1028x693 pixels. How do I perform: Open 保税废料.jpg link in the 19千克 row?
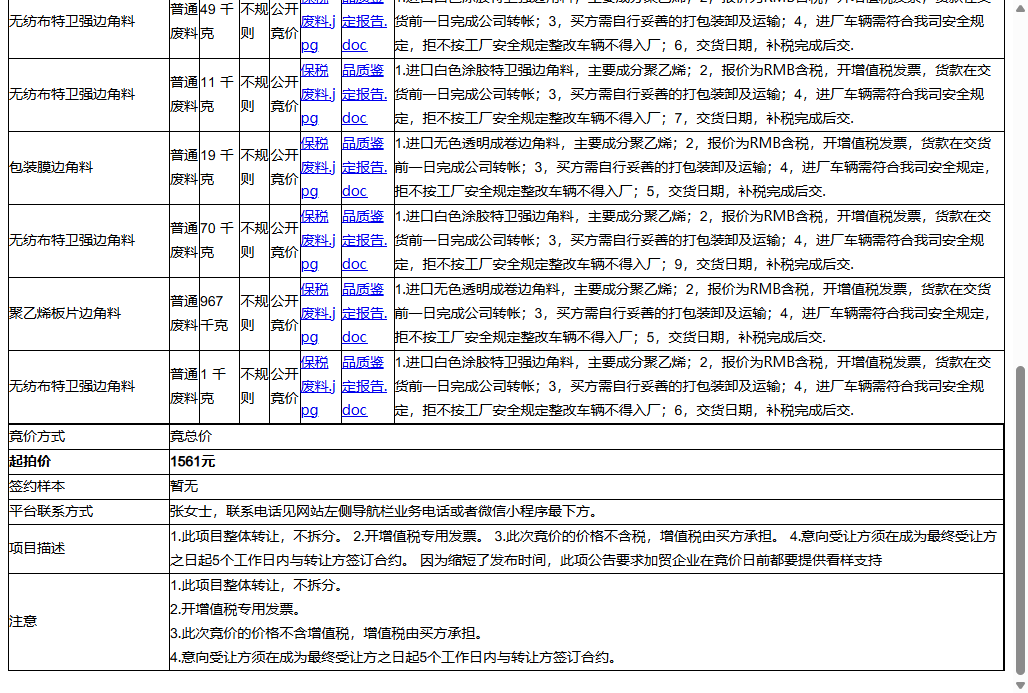click(x=318, y=167)
